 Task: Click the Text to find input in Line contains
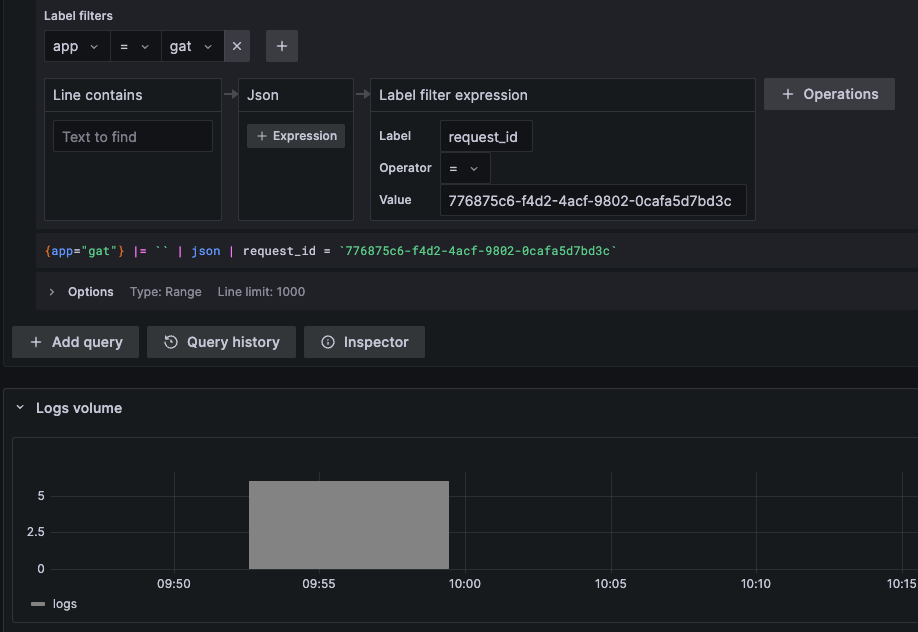tap(132, 136)
